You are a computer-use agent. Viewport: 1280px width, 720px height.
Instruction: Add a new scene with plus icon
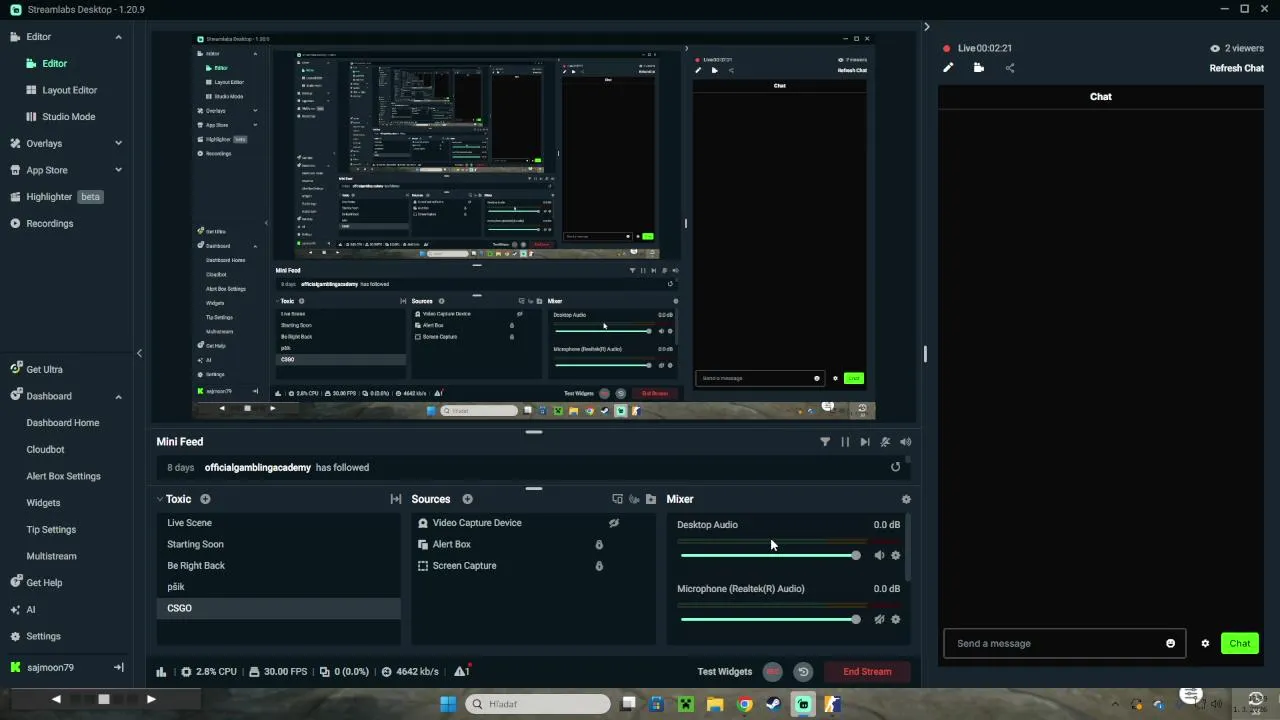pos(205,499)
